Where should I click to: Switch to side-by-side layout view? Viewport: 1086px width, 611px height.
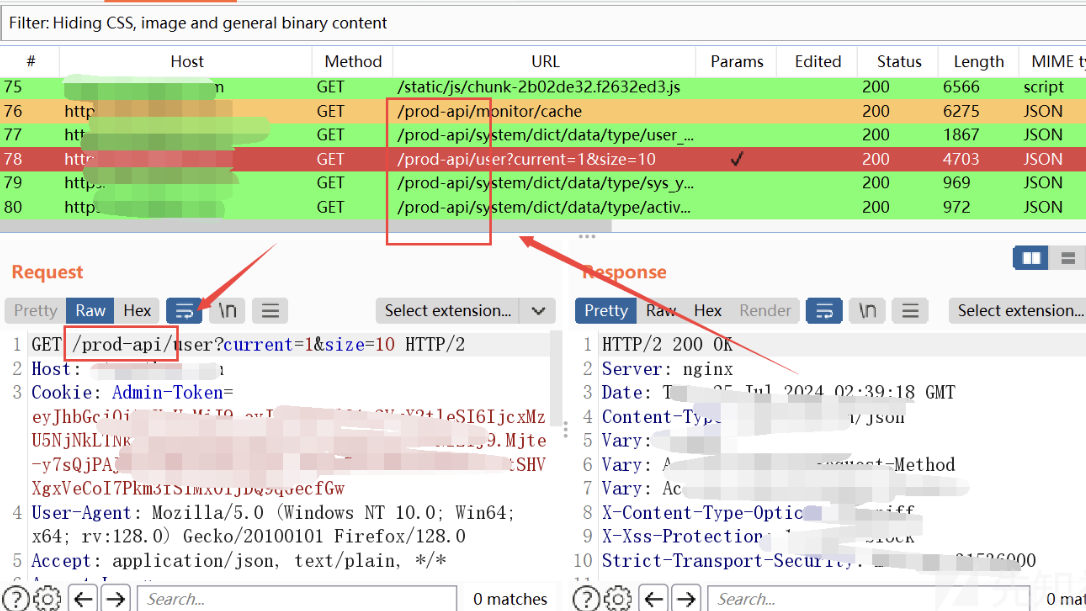tap(1031, 258)
